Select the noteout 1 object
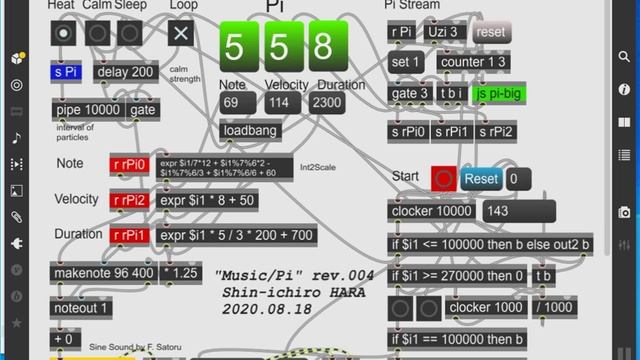 click(x=81, y=308)
